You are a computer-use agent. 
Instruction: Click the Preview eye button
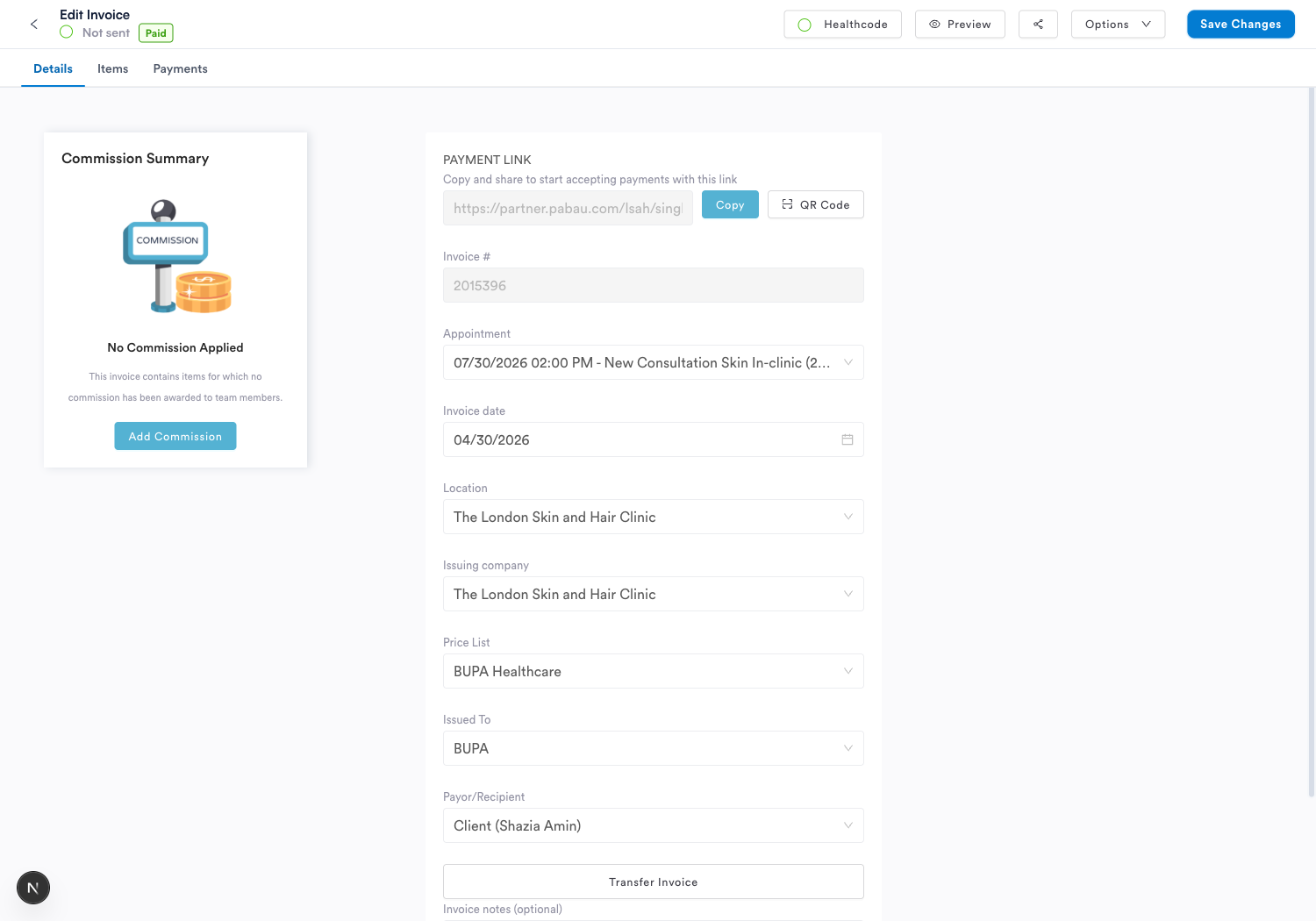[960, 25]
